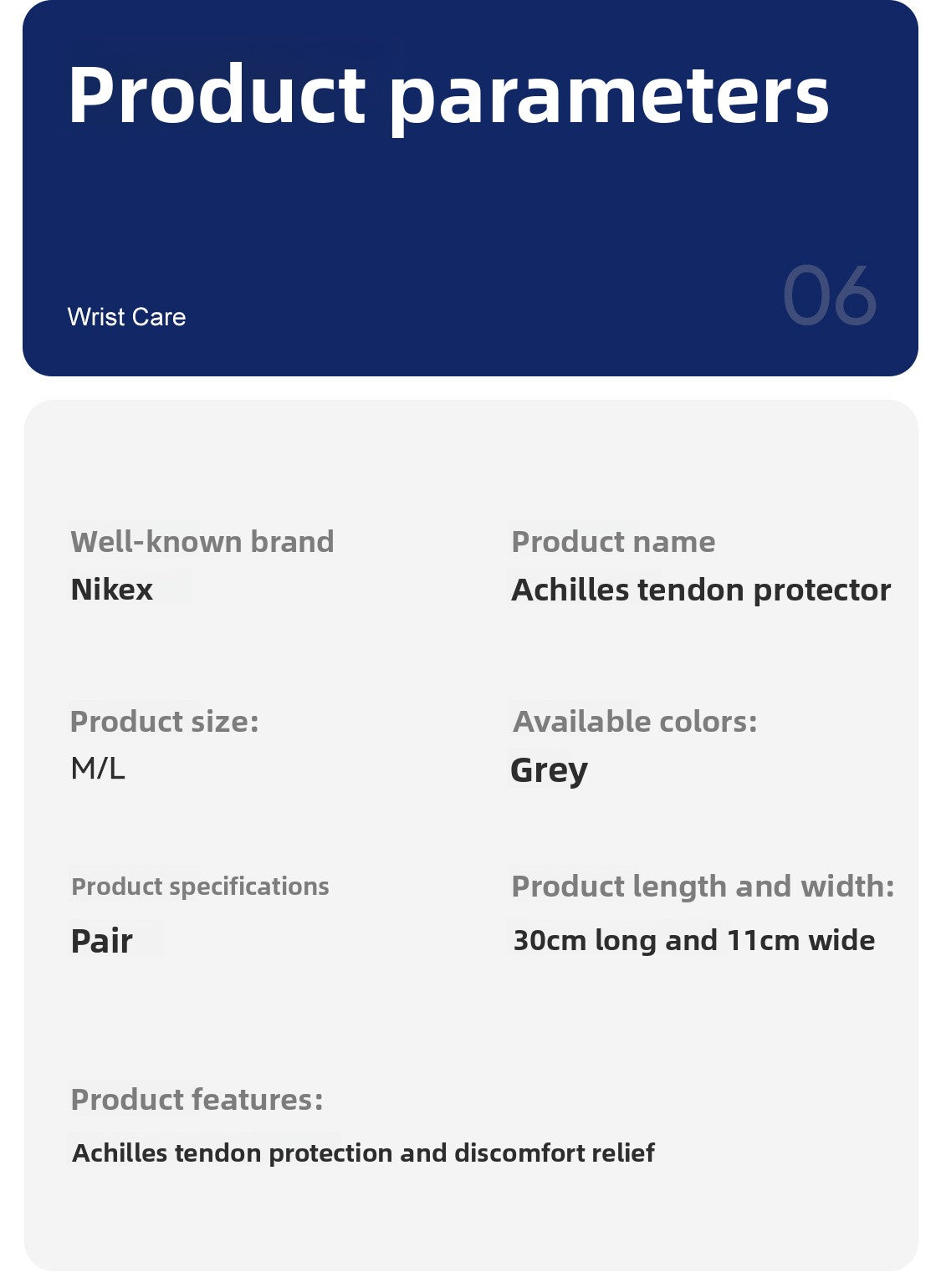Click the "11cm wide" dimension text
941x1288 pixels.
[800, 941]
